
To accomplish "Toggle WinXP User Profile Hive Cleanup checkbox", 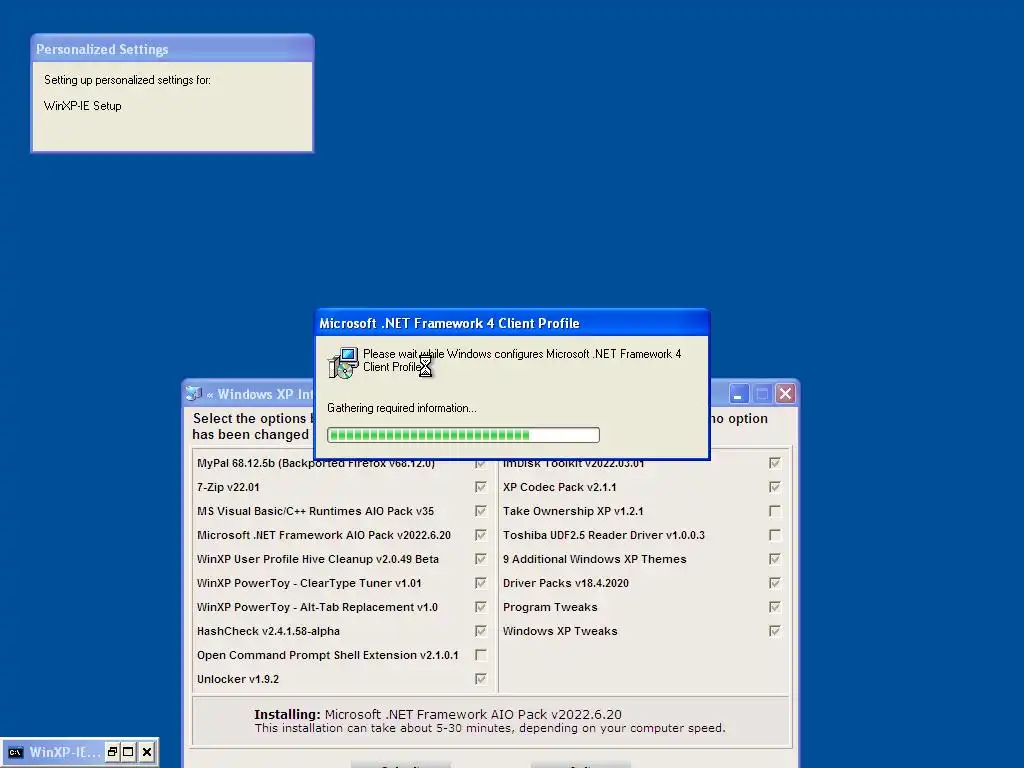I will point(481,559).
